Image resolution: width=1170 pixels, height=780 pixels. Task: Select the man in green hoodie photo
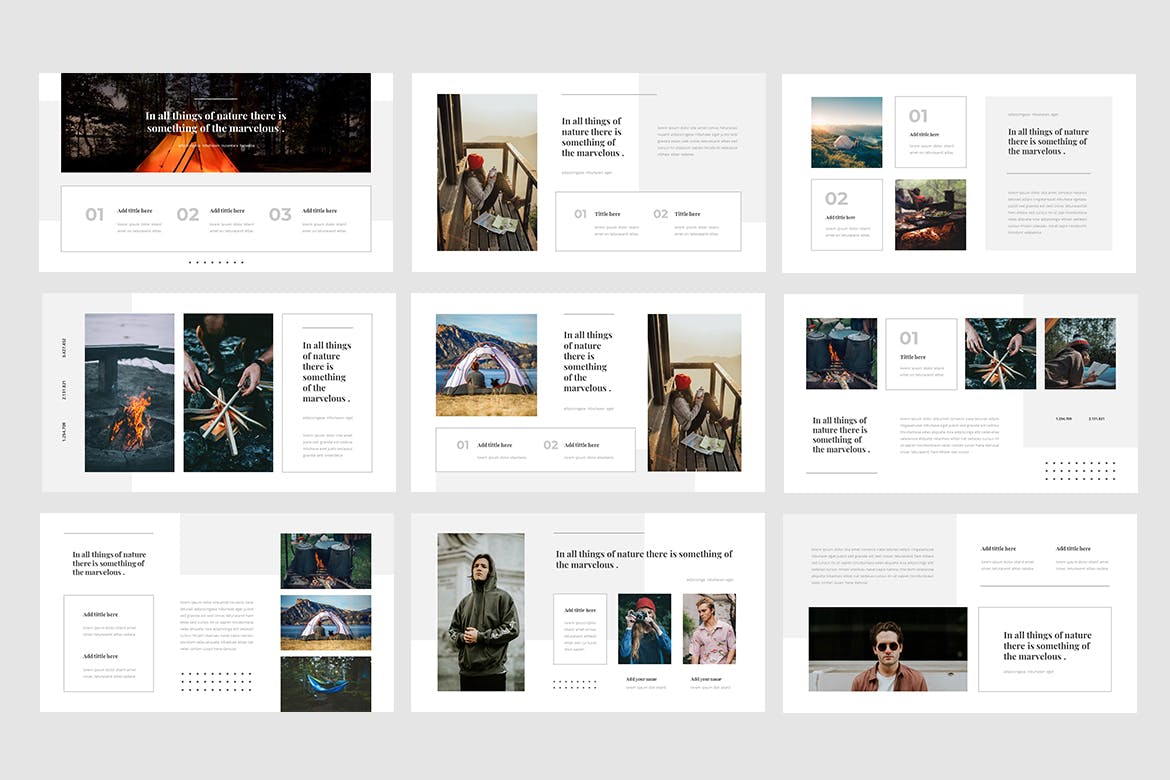click(x=480, y=611)
